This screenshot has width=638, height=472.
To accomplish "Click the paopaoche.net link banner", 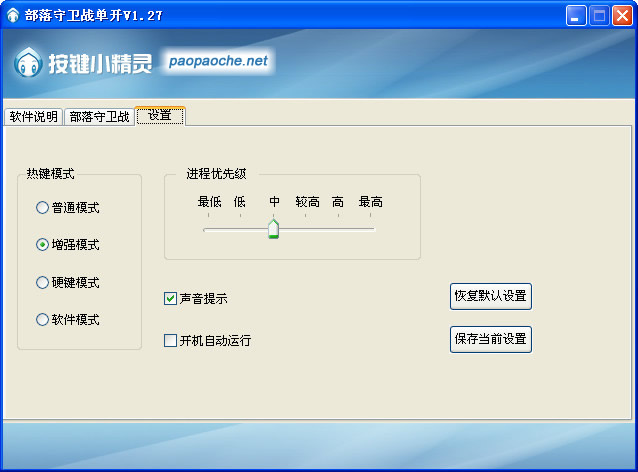I will coord(218,61).
